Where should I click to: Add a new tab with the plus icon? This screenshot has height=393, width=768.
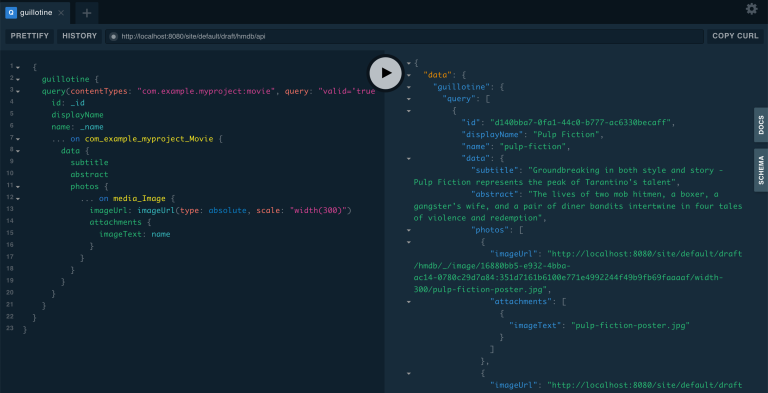[87, 13]
